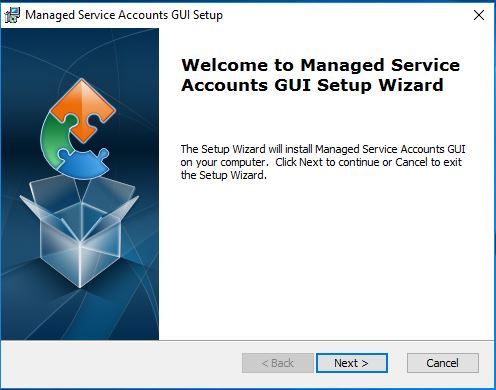
Task: Click empty title bar space right of title
Action: point(345,15)
